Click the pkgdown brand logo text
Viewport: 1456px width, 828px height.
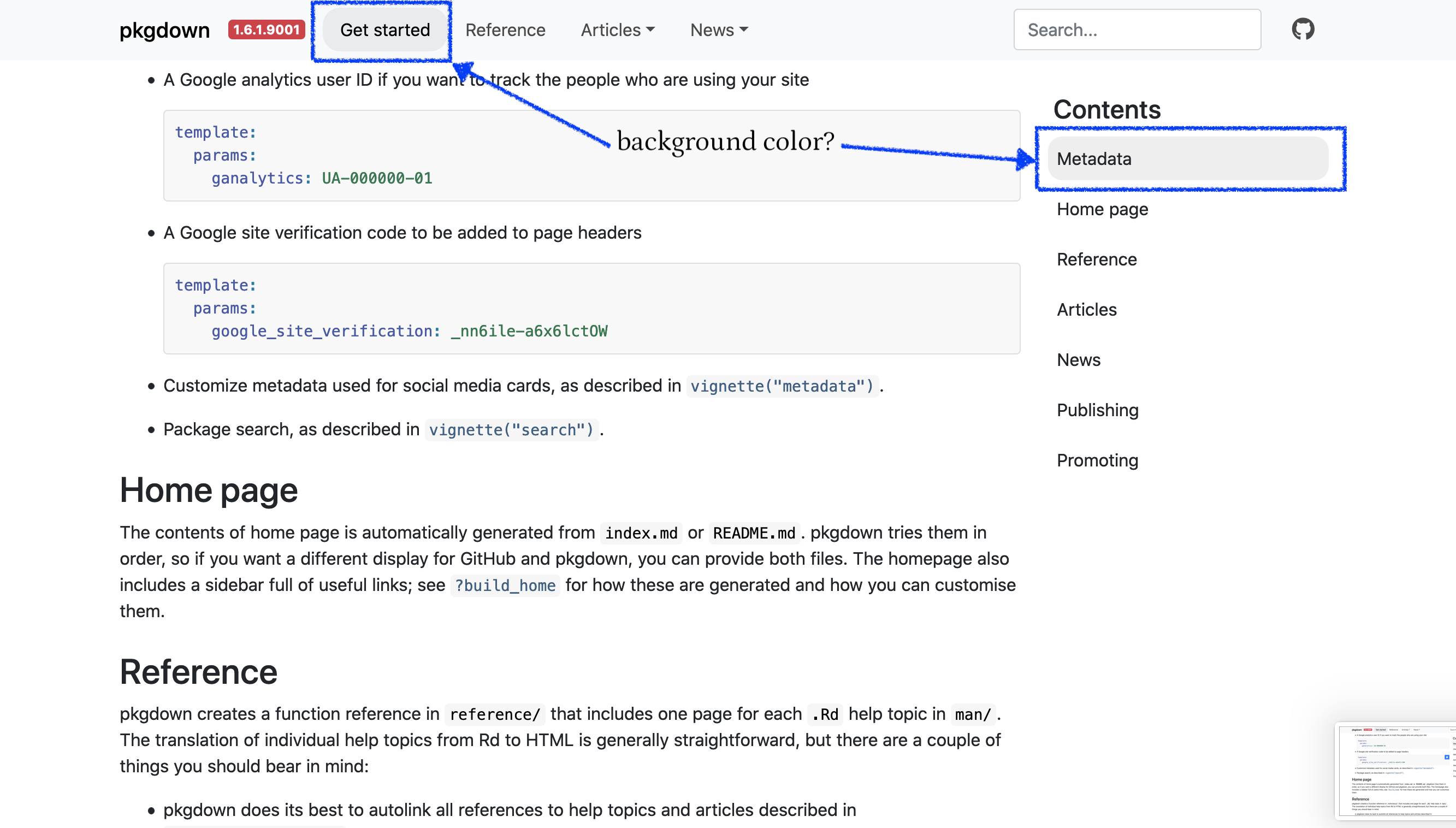(x=164, y=30)
